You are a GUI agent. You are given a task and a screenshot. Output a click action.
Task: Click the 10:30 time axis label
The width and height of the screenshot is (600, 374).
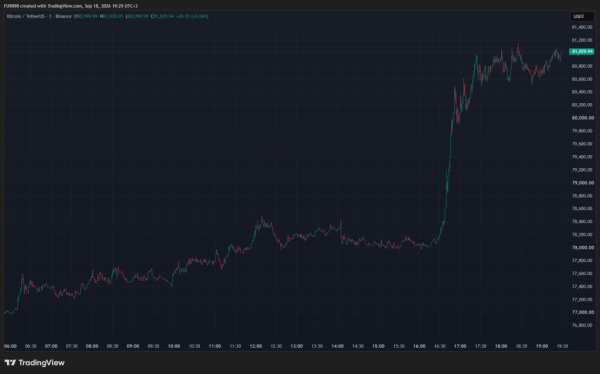click(194, 346)
